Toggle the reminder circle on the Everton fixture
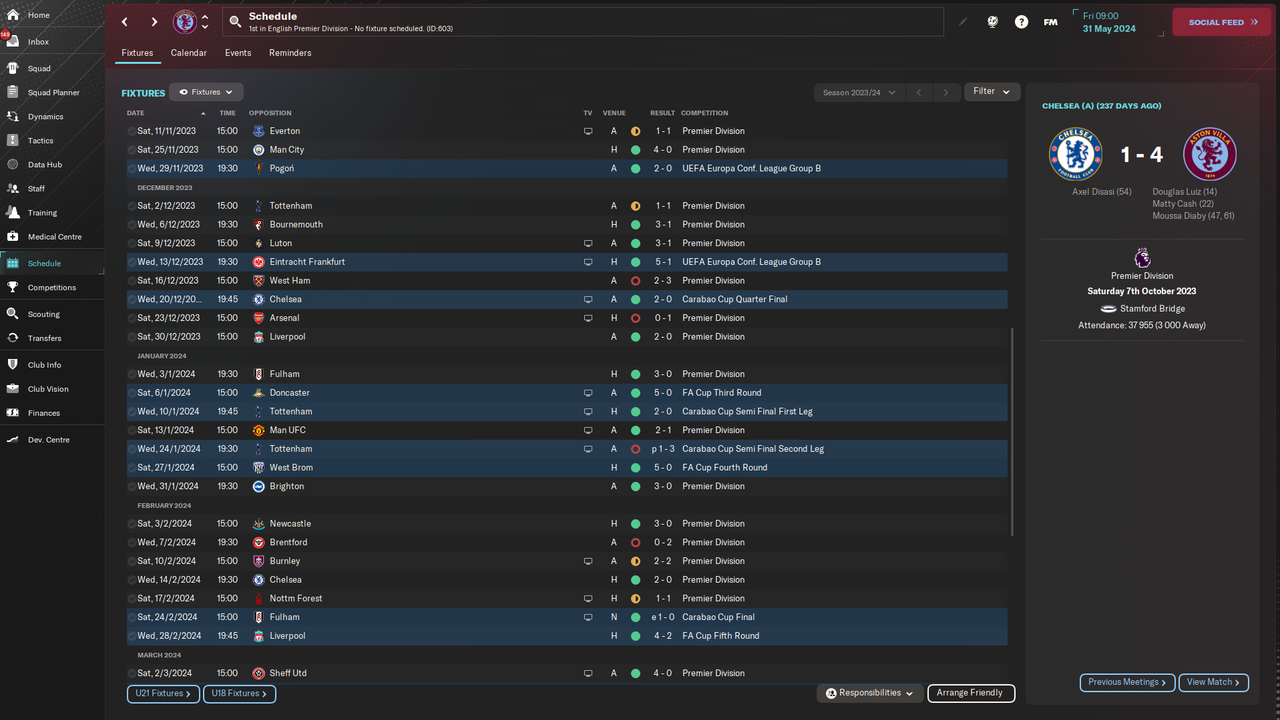This screenshot has height=720, width=1280. [x=131, y=131]
